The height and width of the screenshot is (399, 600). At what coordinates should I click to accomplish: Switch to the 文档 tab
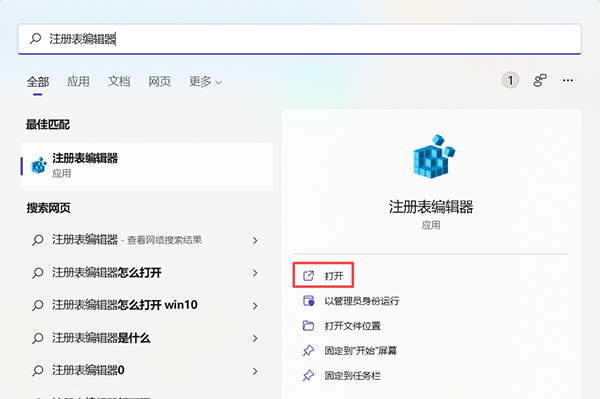[x=119, y=81]
